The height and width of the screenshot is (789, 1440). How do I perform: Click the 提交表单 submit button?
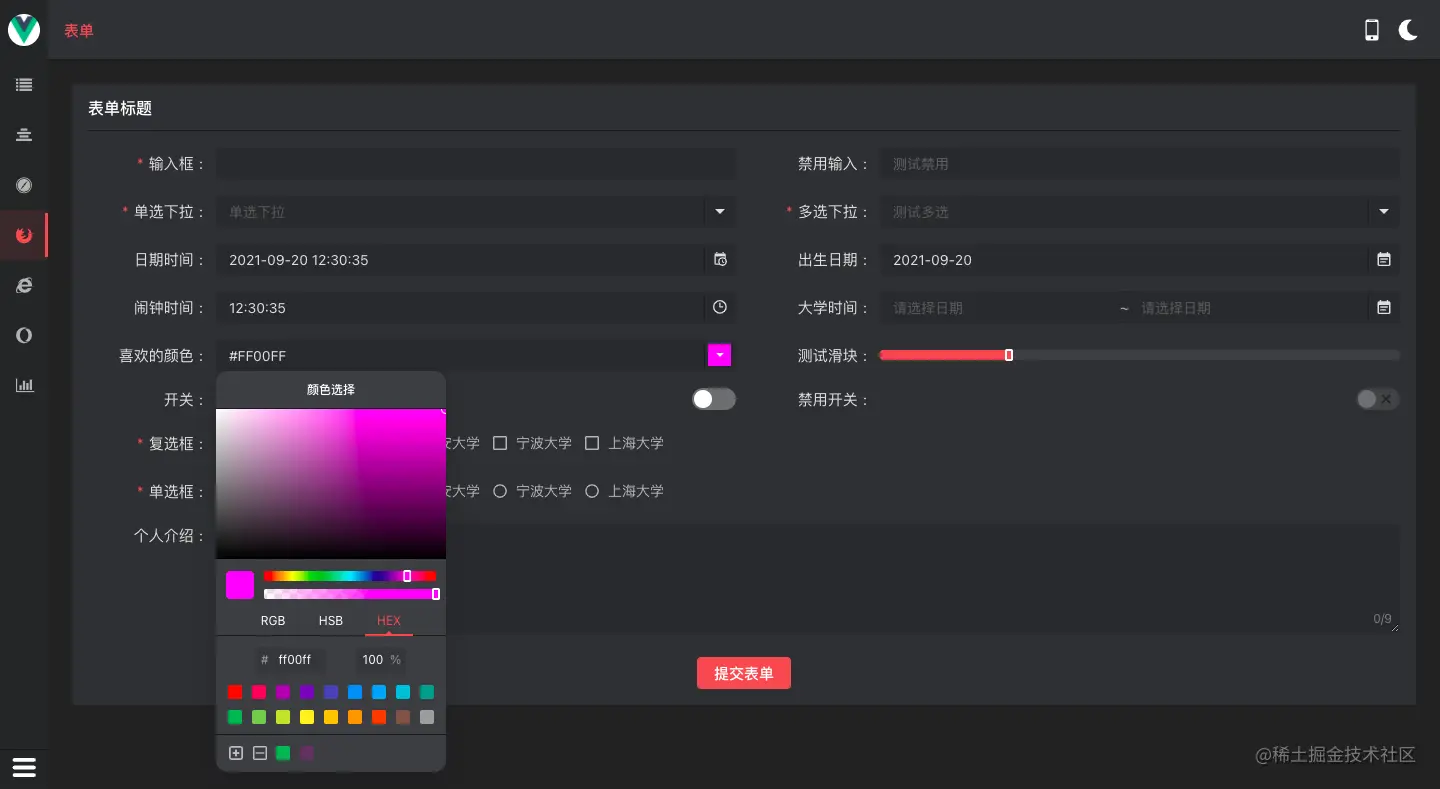(744, 673)
